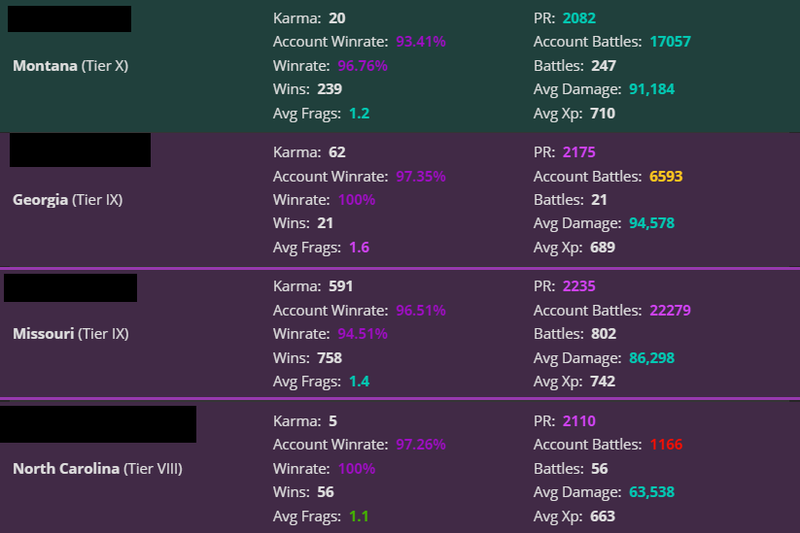Select the Account Battles value 17057
800x533 pixels.
(670, 42)
